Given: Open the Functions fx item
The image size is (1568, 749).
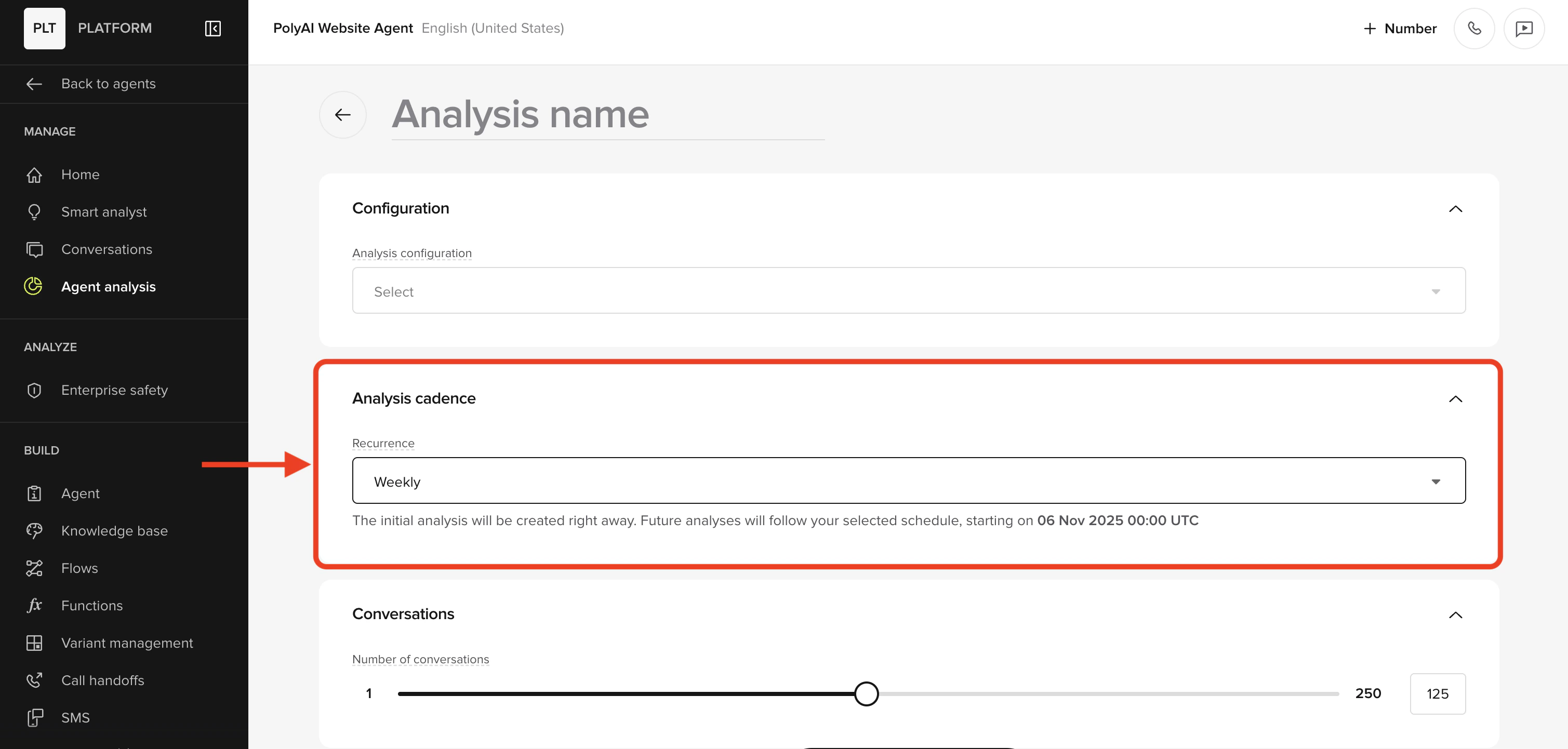Looking at the screenshot, I should click(91, 606).
